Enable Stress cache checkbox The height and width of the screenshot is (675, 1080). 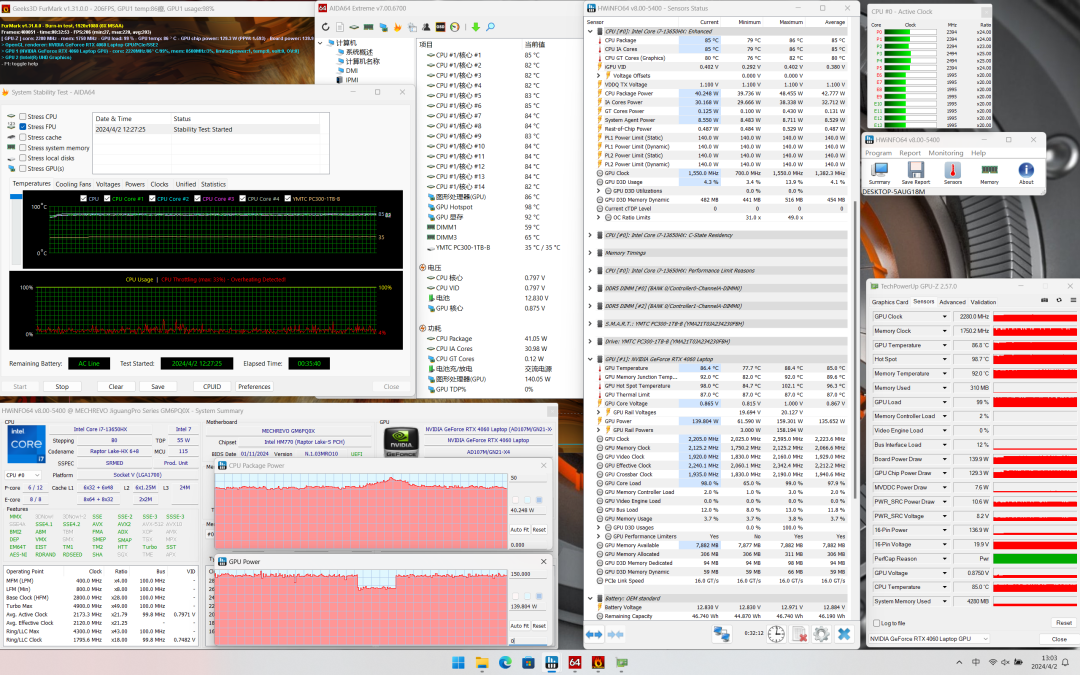23,137
